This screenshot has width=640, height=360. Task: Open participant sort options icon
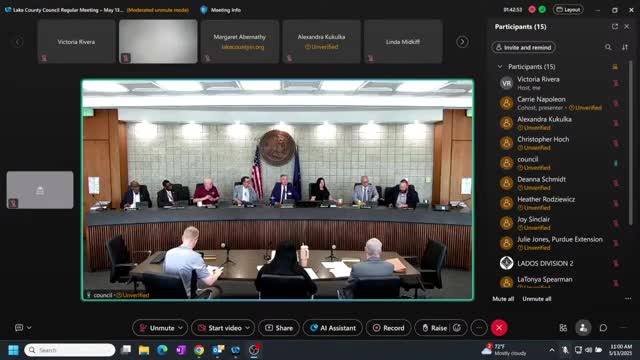pyautogui.click(x=625, y=47)
